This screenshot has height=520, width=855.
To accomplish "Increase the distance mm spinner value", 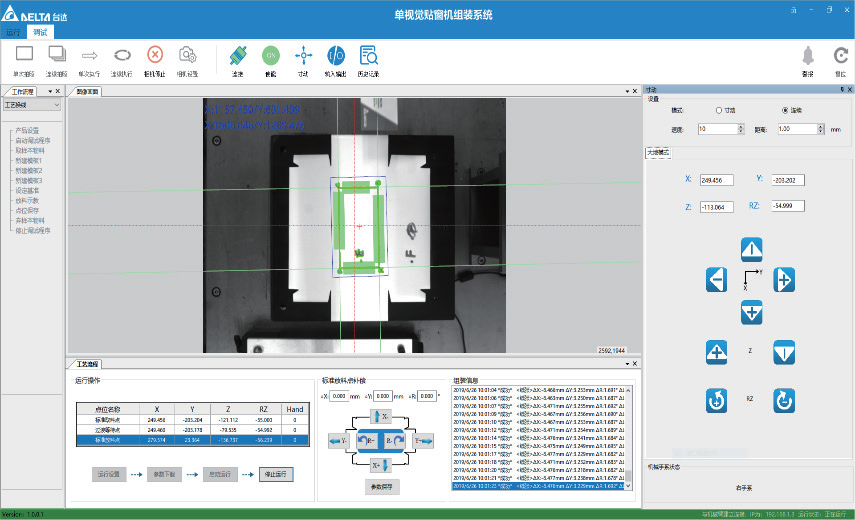I will (821, 126).
